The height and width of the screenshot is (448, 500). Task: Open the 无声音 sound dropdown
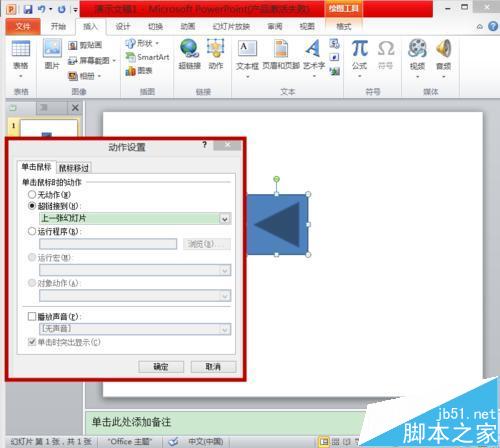(x=225, y=330)
